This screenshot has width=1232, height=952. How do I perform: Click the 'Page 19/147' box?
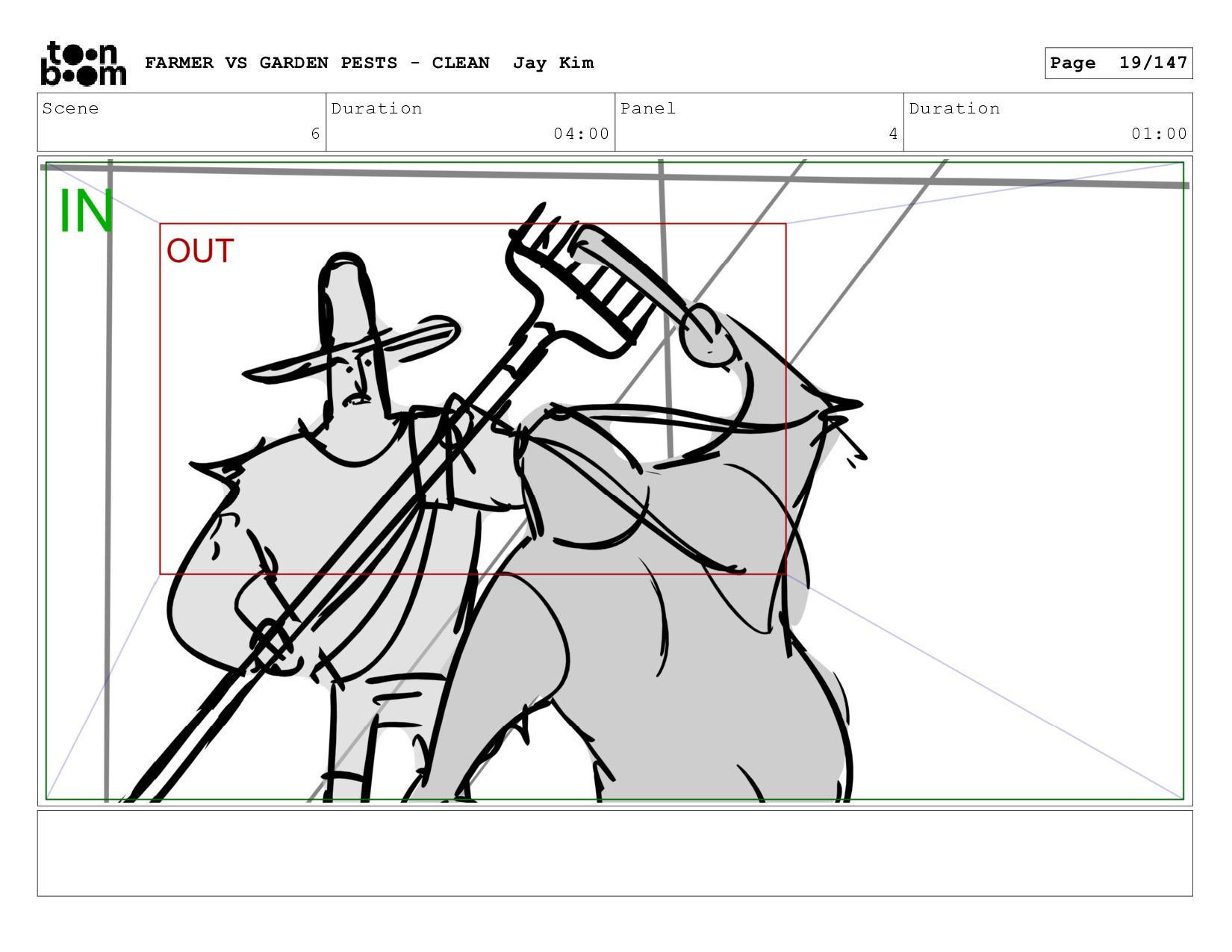1119,63
